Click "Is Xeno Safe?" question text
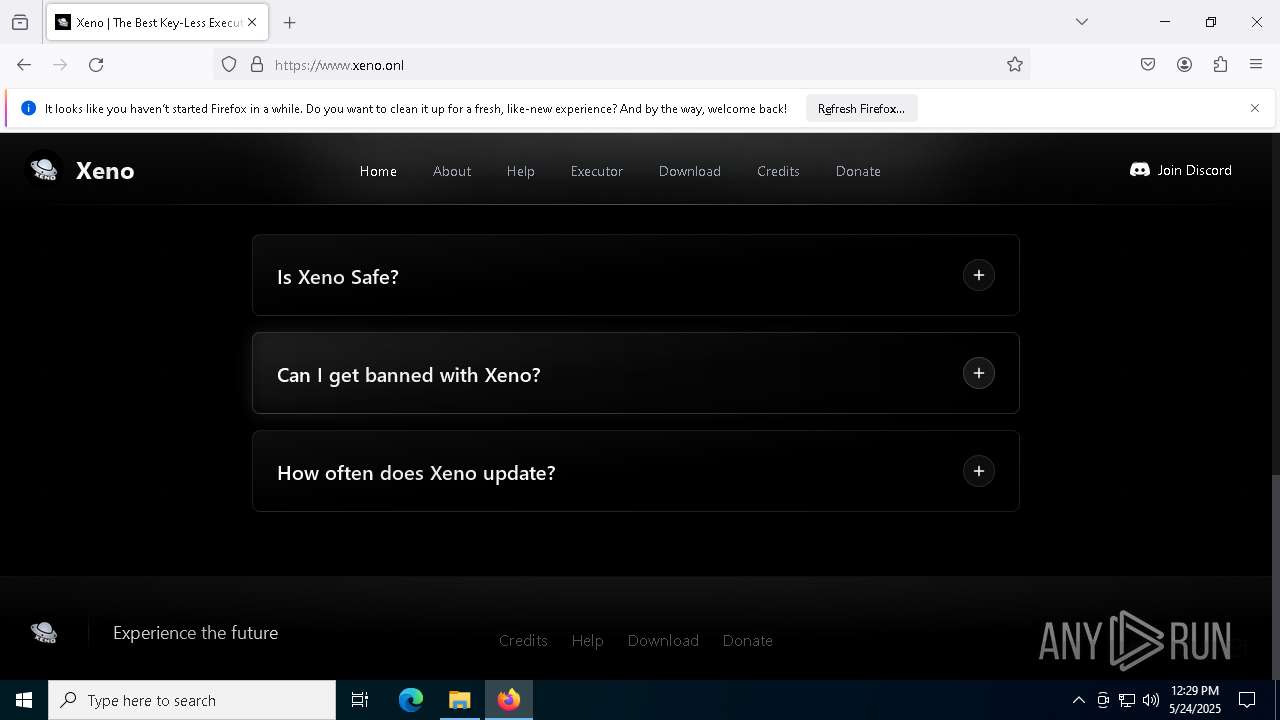The image size is (1280, 720). pyautogui.click(x=338, y=277)
